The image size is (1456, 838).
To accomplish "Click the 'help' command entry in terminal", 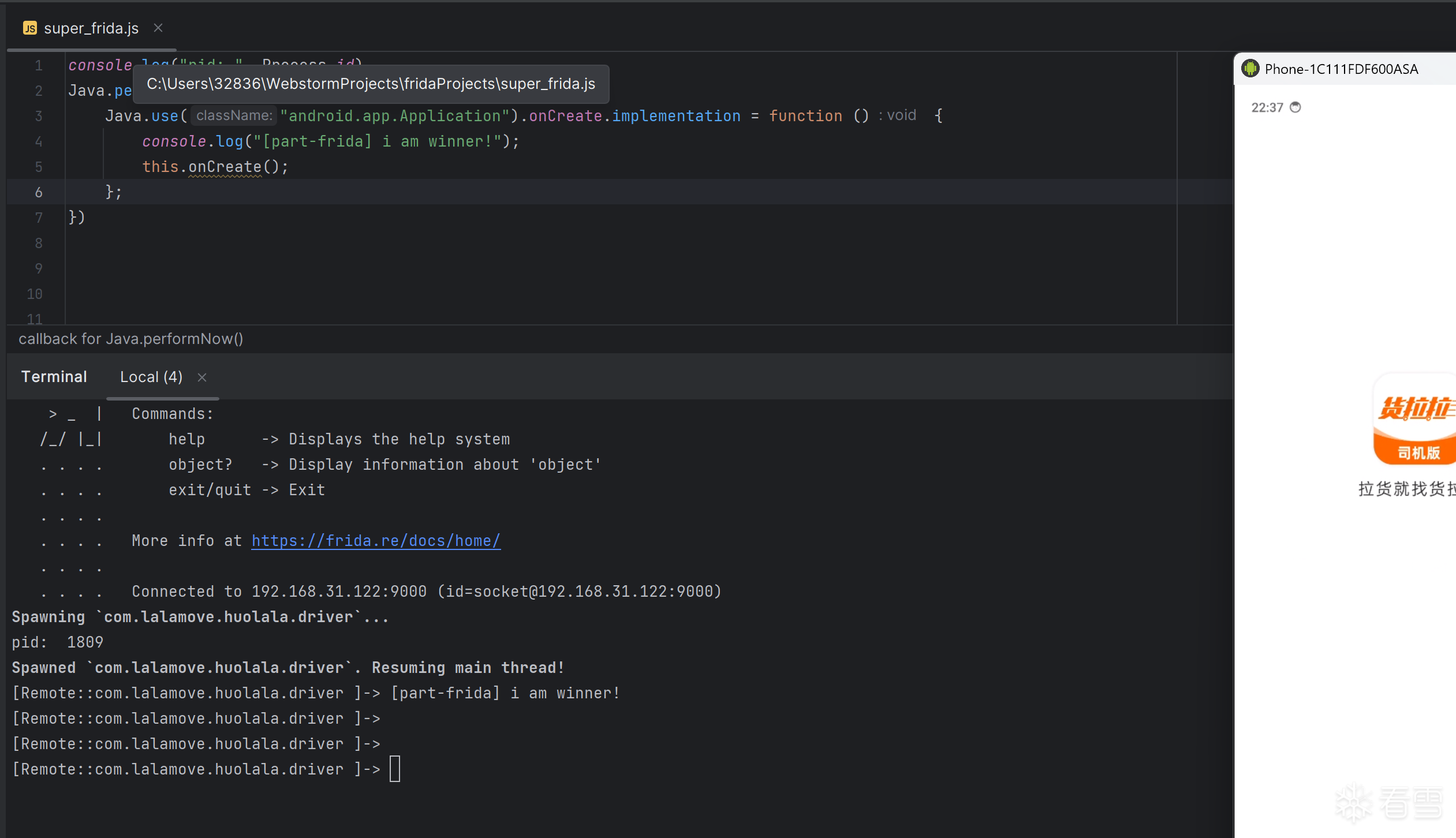I will [x=186, y=439].
